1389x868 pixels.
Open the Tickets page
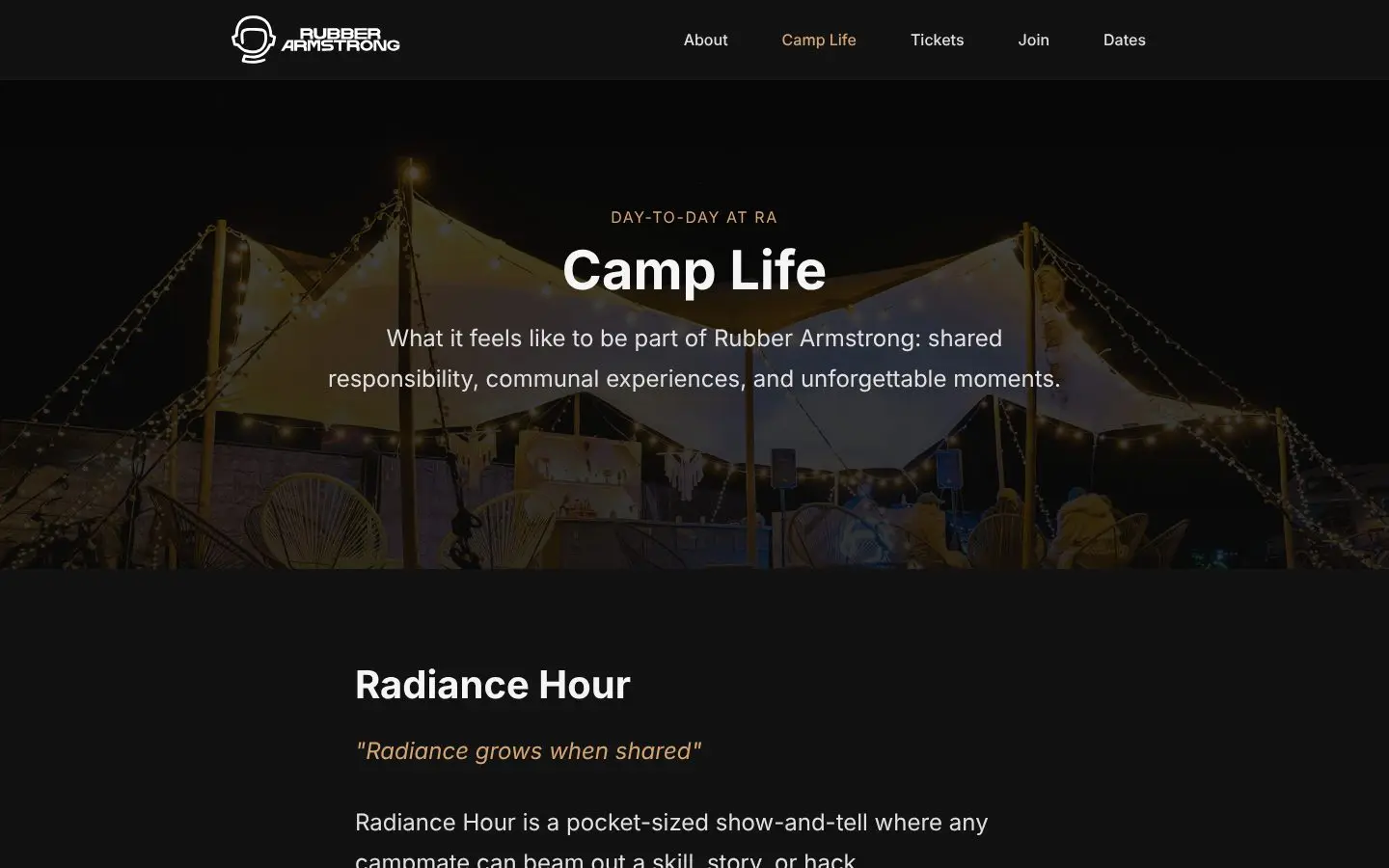pyautogui.click(x=938, y=40)
